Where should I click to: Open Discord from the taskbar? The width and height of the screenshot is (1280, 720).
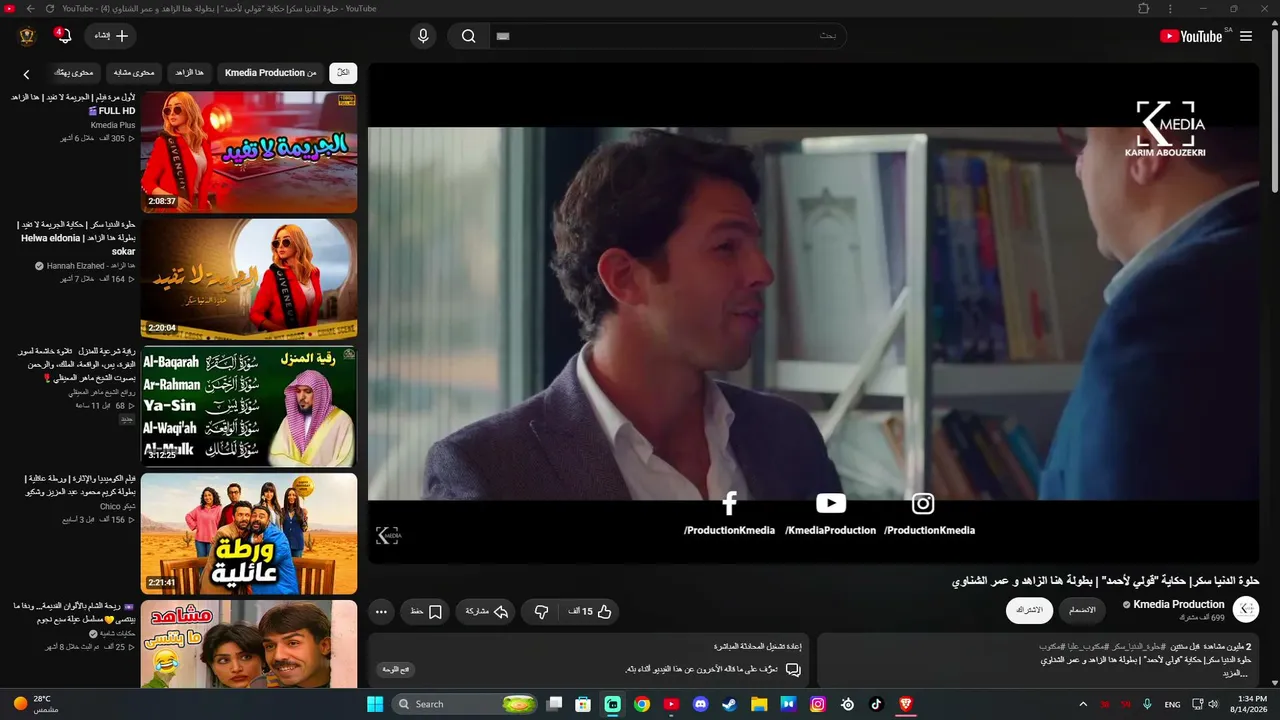click(x=700, y=704)
